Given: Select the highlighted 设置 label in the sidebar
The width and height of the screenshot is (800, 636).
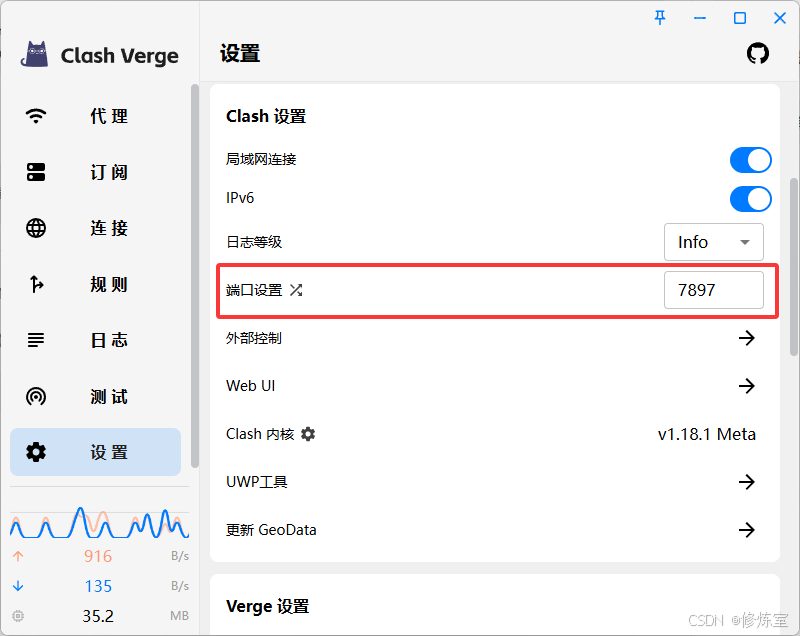Looking at the screenshot, I should [109, 452].
